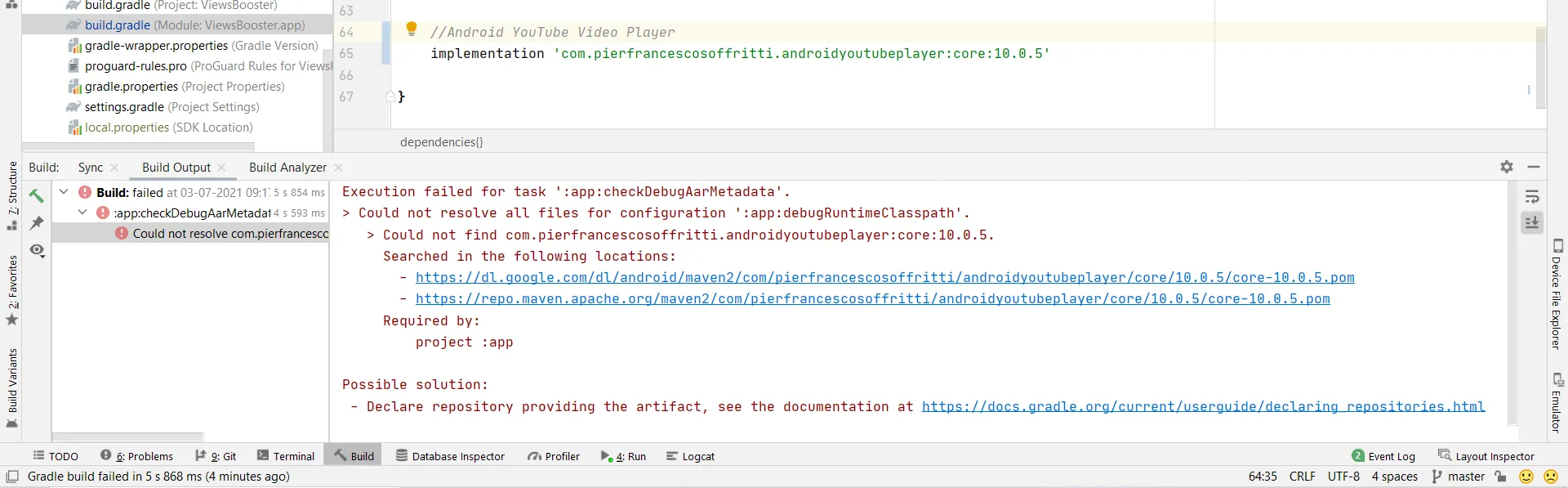This screenshot has height=488, width=1568.
Task: Open the TODO tool window
Action: pos(56,456)
